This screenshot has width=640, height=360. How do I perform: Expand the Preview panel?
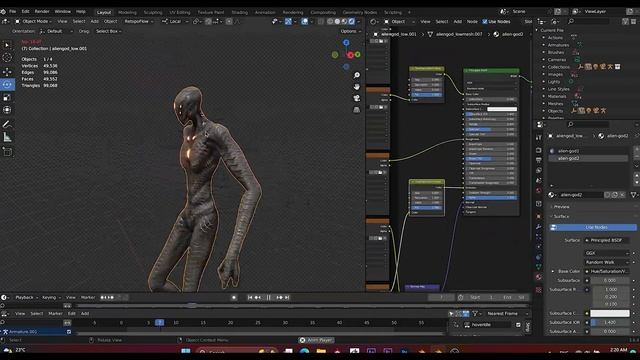coord(562,207)
